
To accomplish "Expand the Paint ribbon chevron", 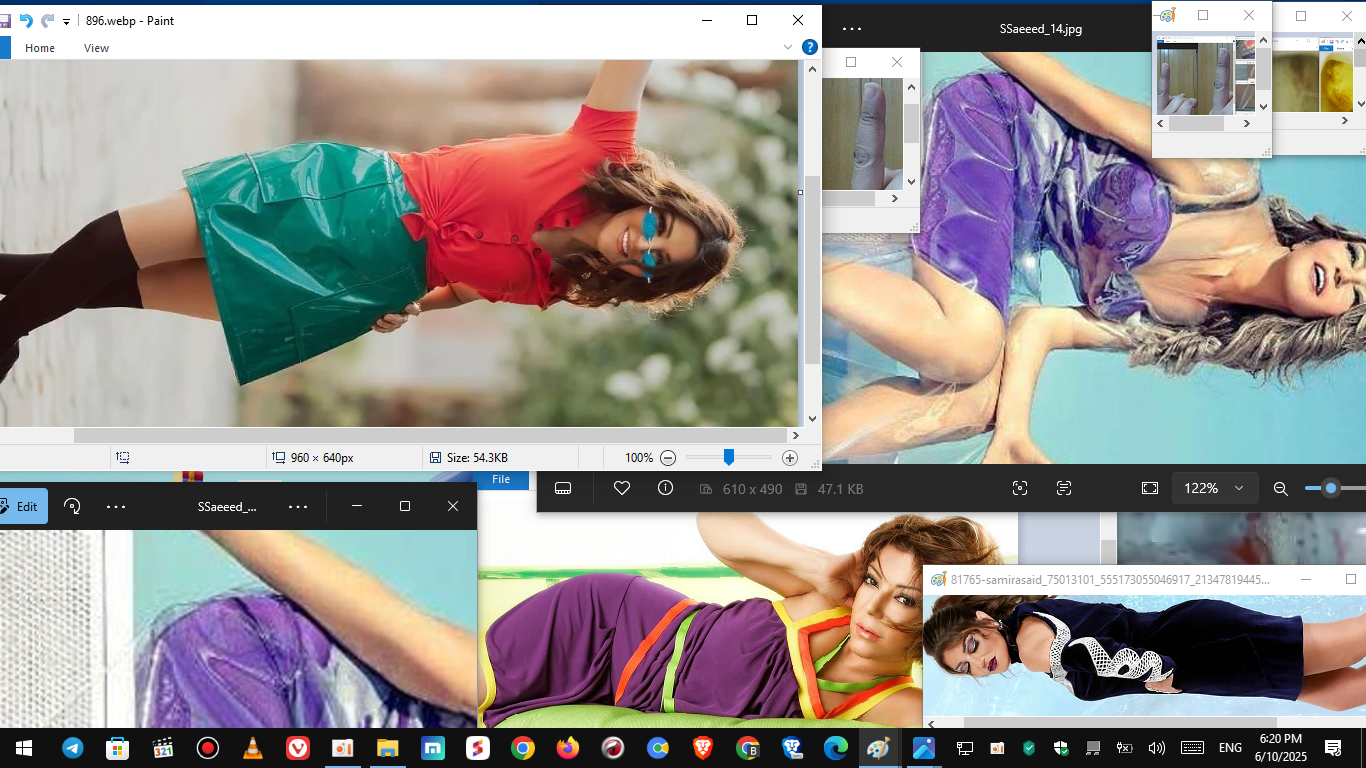I will [788, 47].
